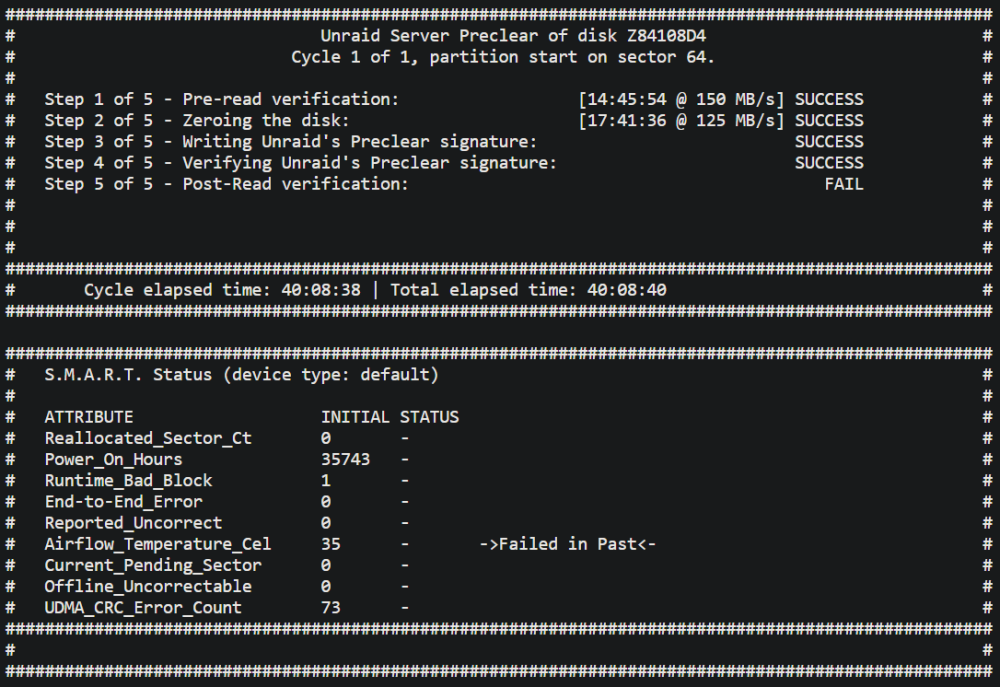This screenshot has height=687, width=1000.
Task: Click the Current_Pending_Sector attribute name
Action: 153,566
